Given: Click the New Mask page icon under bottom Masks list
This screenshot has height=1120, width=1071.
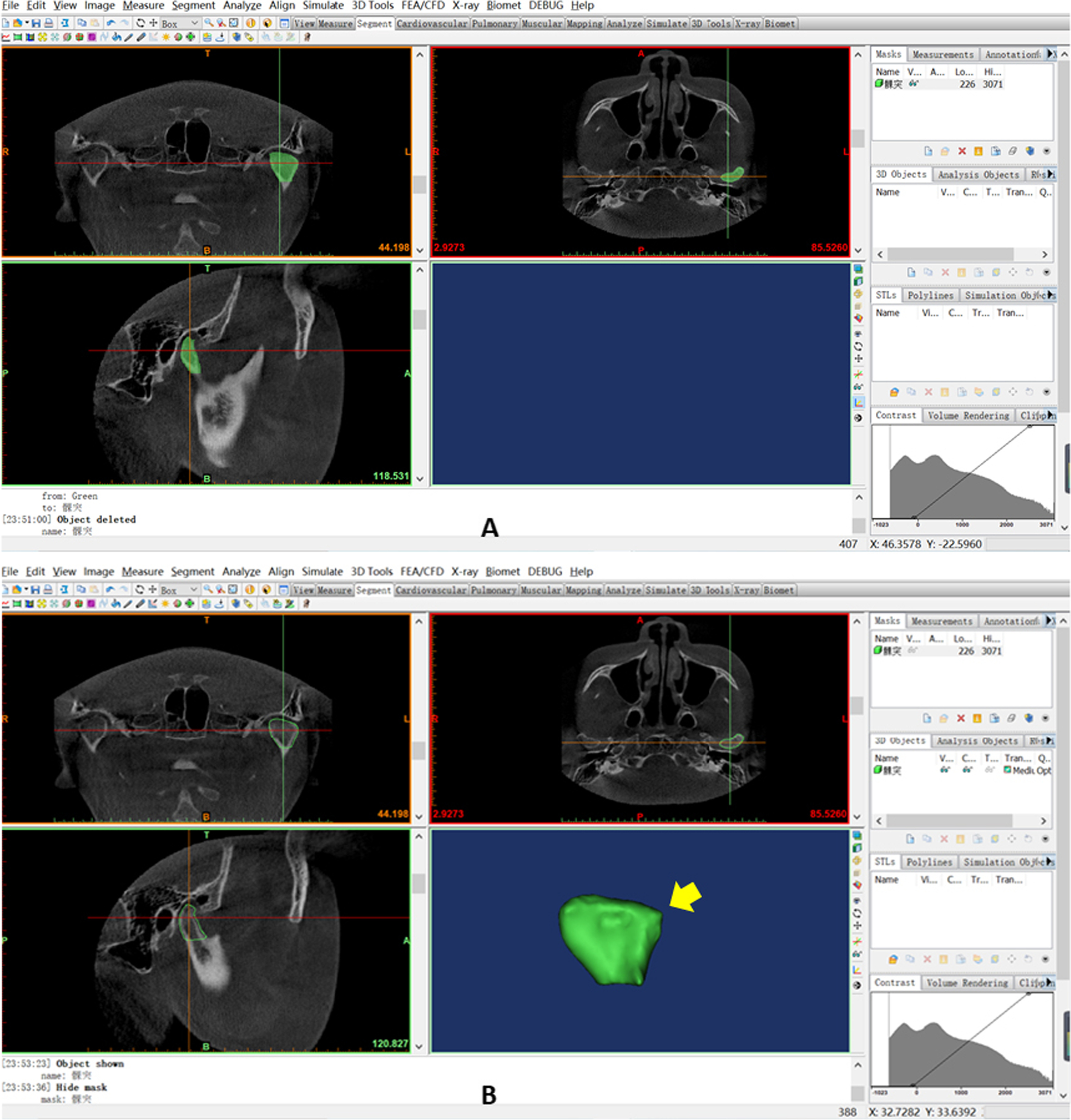Looking at the screenshot, I should coord(928,718).
